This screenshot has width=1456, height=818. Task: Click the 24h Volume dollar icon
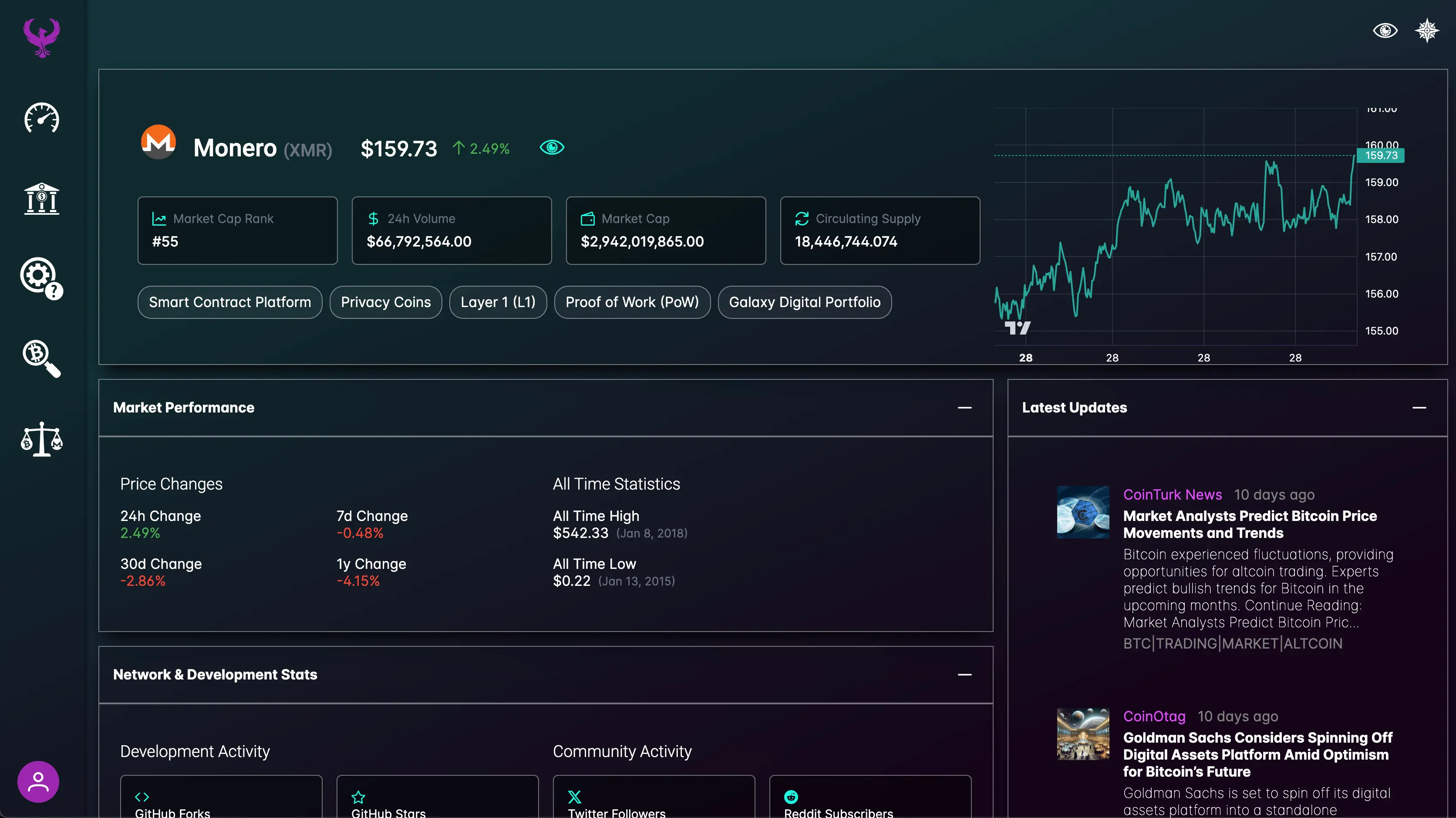point(374,219)
